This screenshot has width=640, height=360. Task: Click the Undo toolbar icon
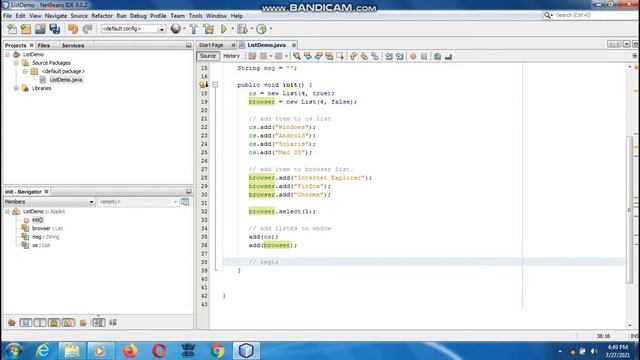[73, 29]
